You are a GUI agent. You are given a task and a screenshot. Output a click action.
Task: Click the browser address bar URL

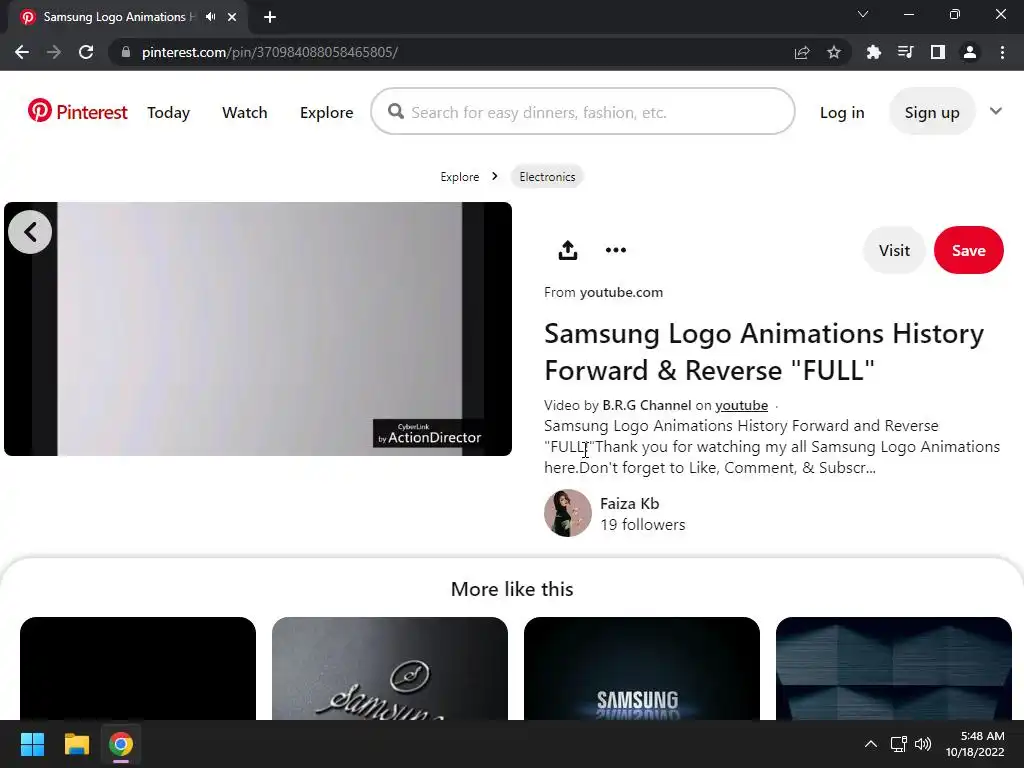[x=270, y=52]
